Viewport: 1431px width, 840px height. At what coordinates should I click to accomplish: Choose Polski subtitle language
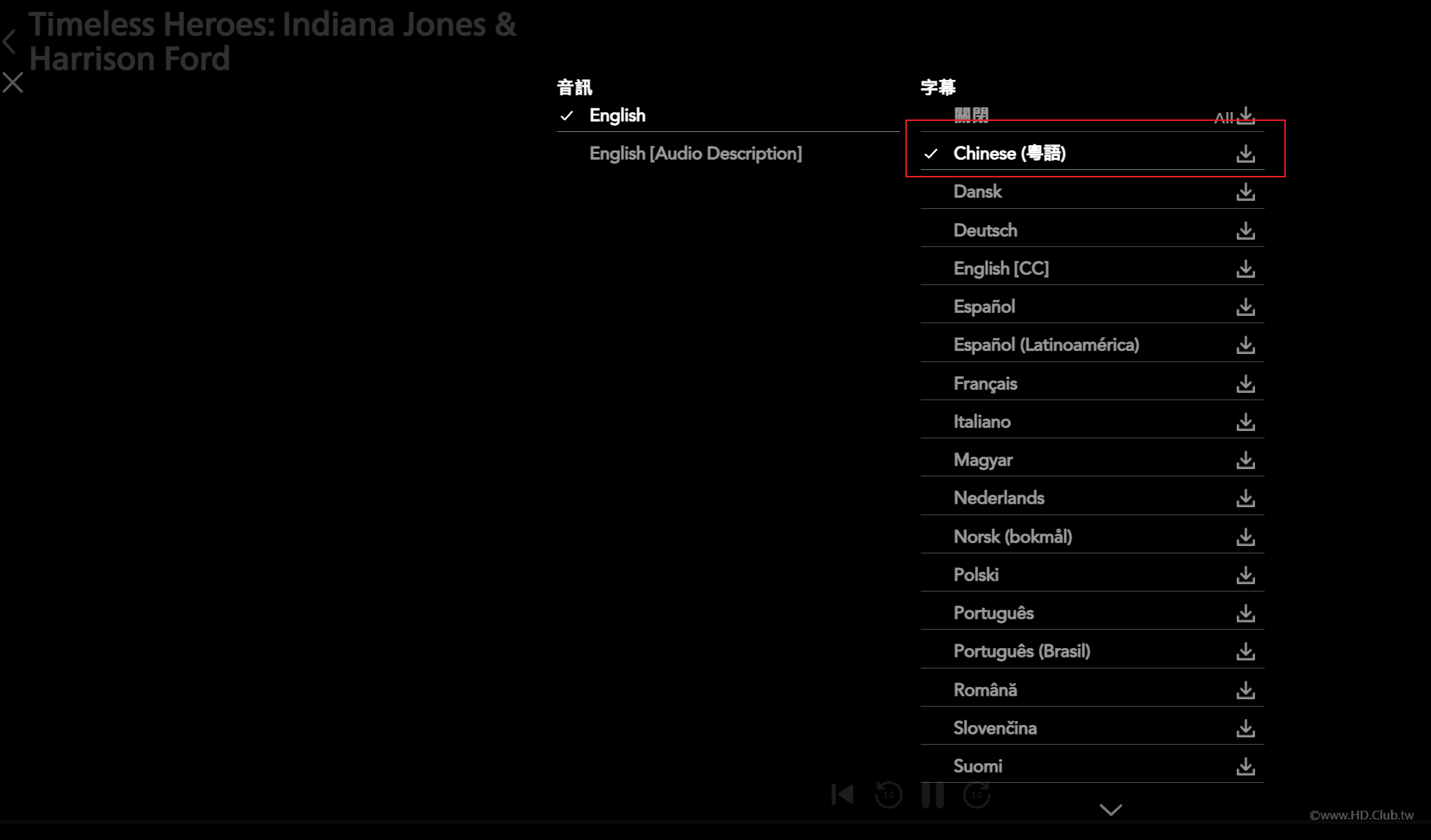point(976,575)
